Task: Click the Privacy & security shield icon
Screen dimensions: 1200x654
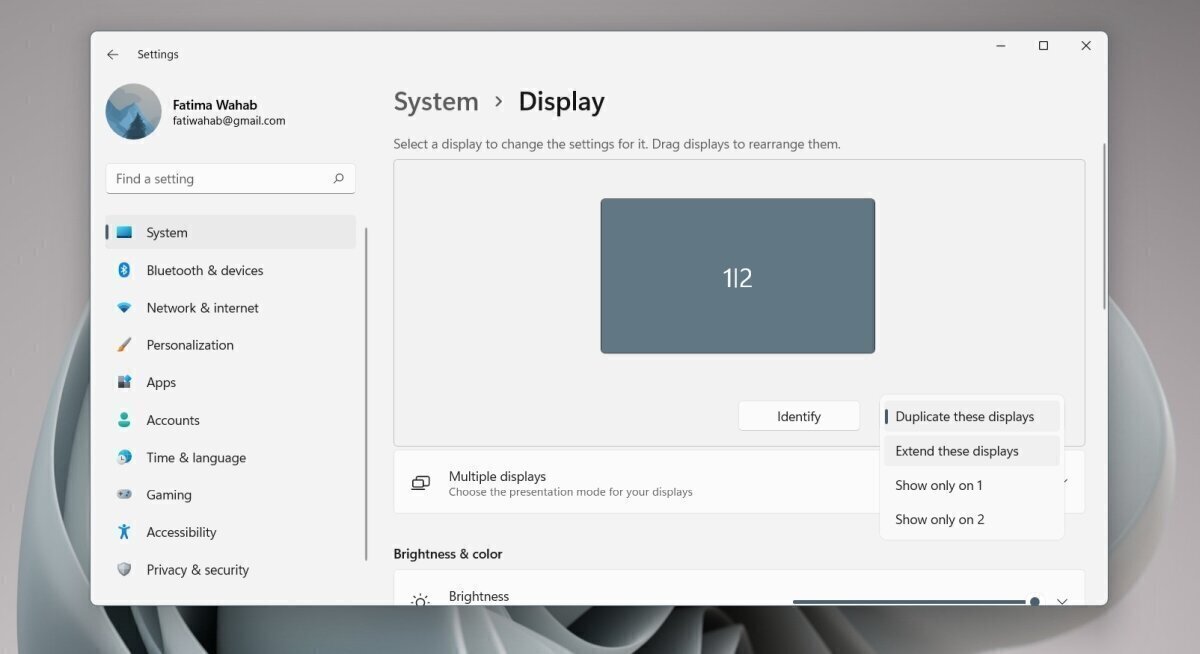Action: (124, 570)
